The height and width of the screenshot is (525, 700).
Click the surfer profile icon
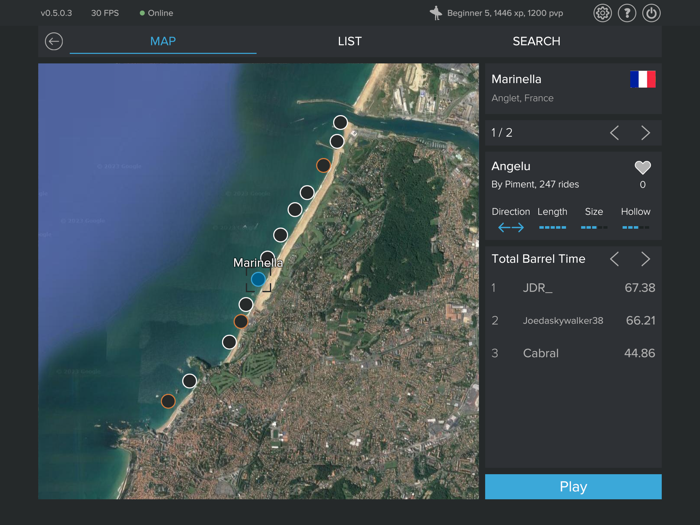[x=436, y=13]
